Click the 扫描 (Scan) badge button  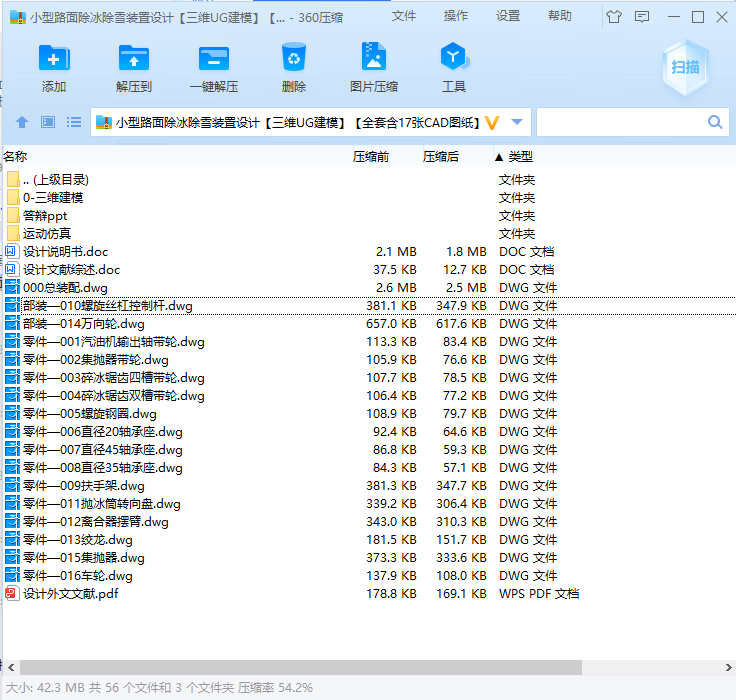tap(685, 68)
